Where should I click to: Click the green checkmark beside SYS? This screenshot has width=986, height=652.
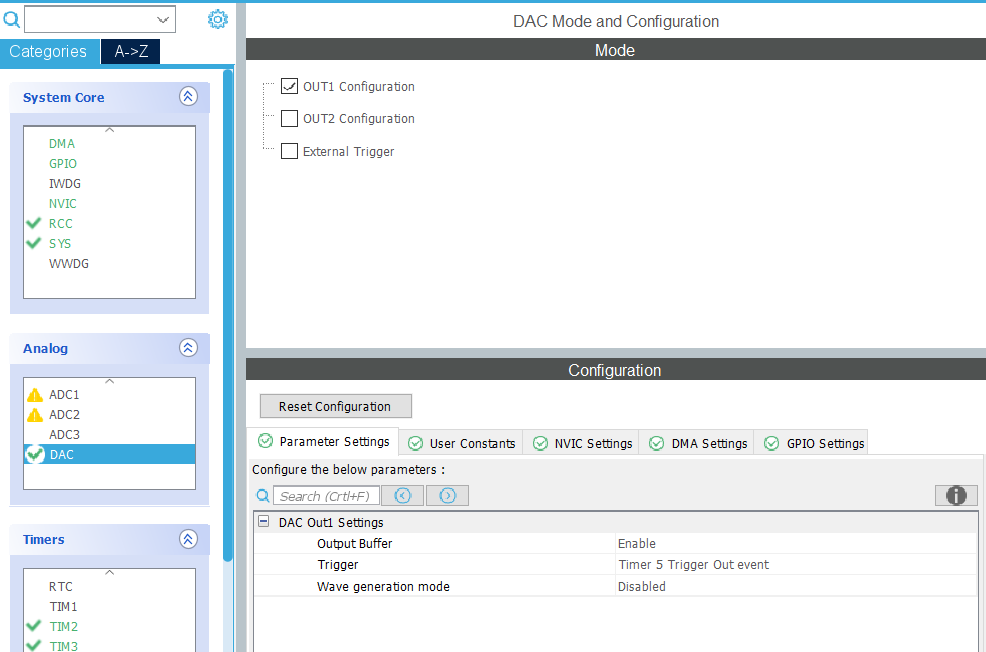pos(34,243)
